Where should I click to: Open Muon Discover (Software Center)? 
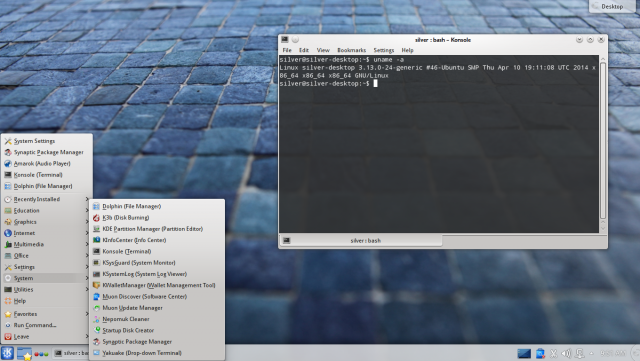[157, 296]
